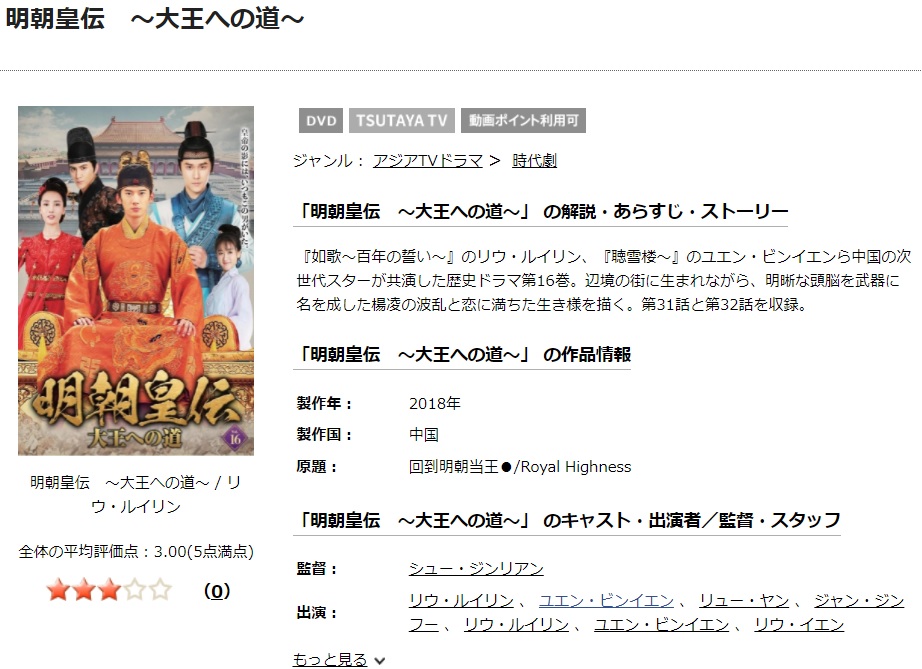This screenshot has width=922, height=669.
Task: Click the TSUTAYA TV badge
Action: click(402, 121)
